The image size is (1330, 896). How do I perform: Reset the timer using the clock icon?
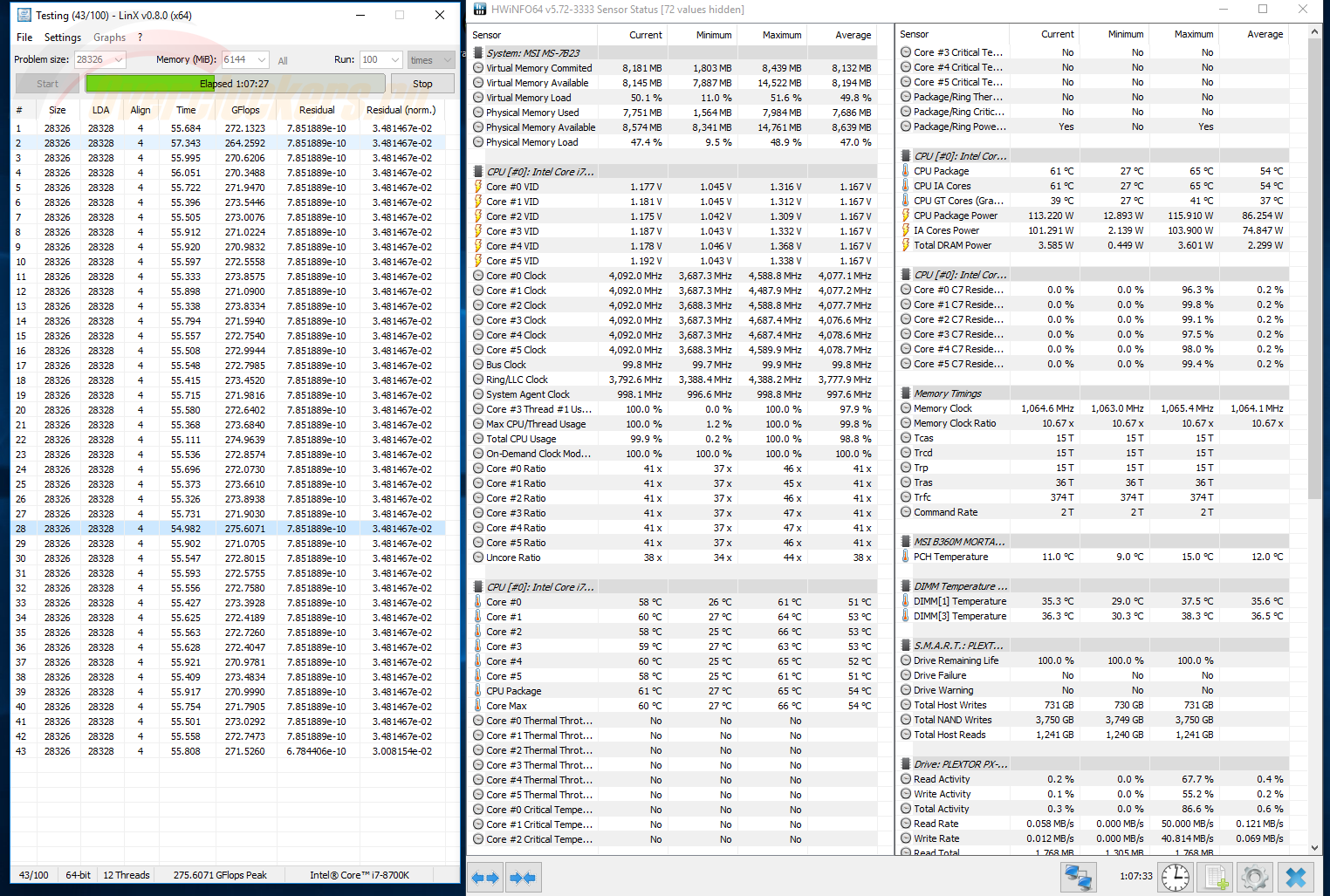coord(1175,877)
